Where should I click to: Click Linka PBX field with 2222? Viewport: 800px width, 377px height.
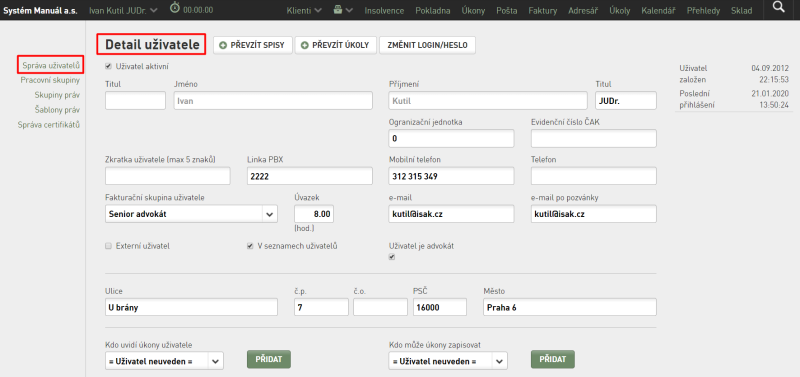tap(310, 176)
